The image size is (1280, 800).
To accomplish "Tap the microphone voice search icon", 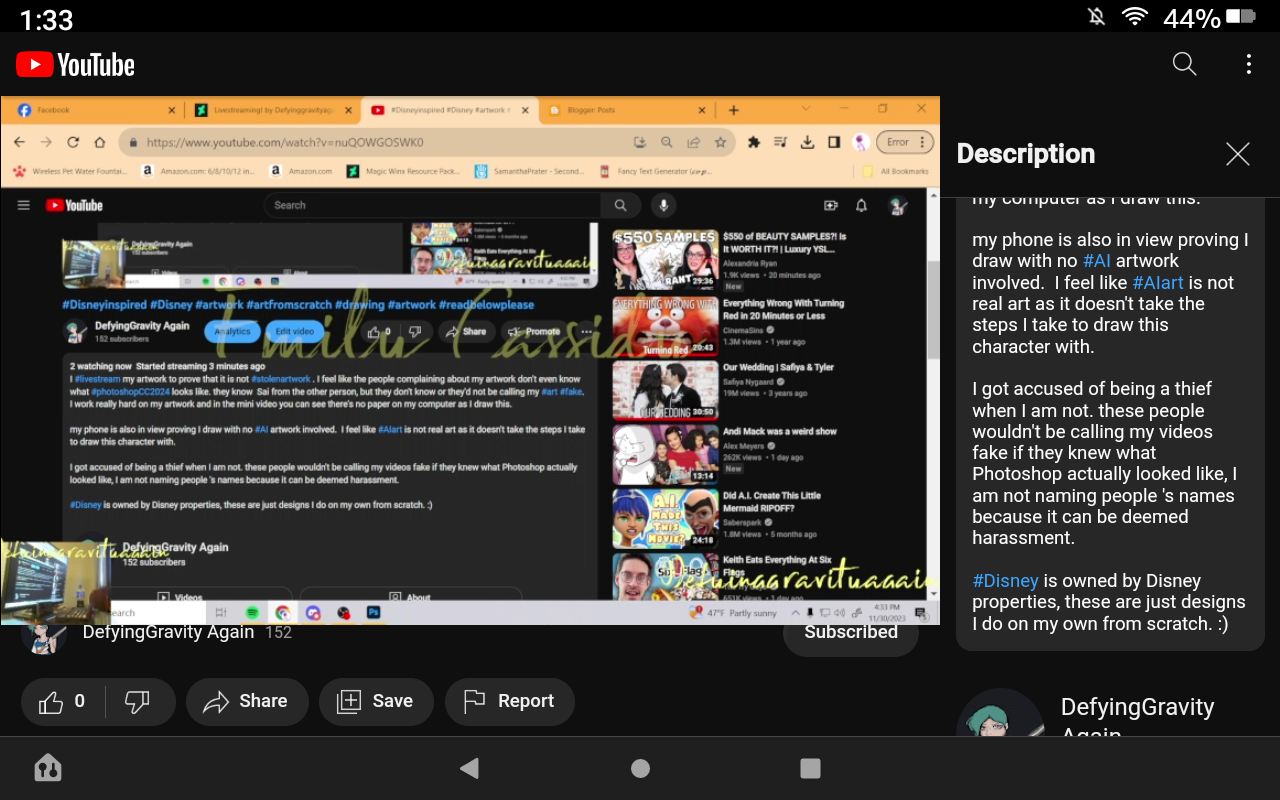I will point(662,205).
